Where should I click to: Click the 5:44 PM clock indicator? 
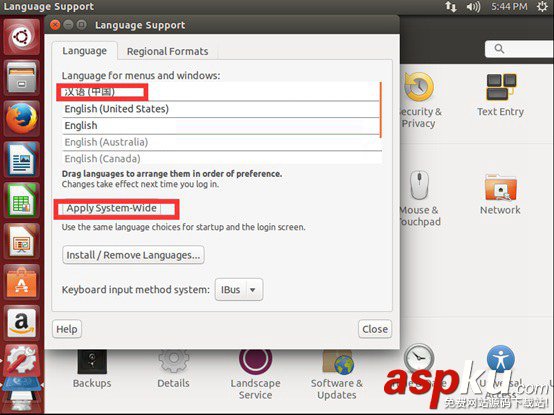(509, 6)
